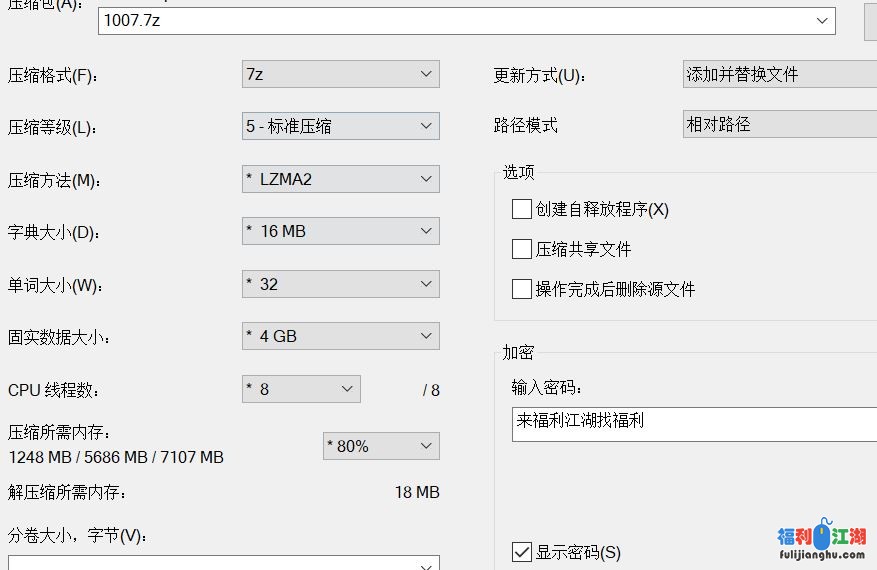This screenshot has width=877, height=570.
Task: Expand the 4 GB solid block size dropdown
Action: (340, 336)
